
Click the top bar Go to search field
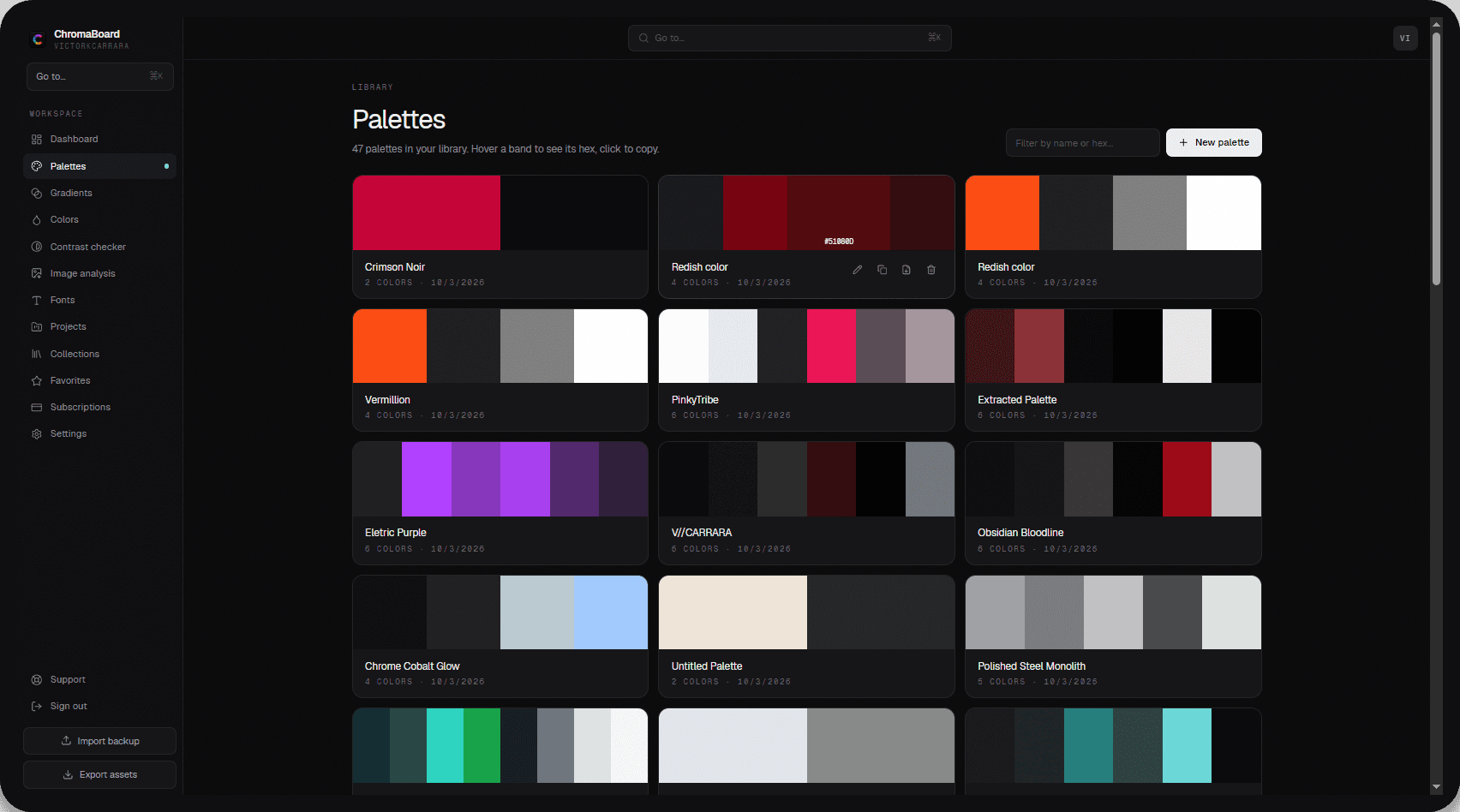pos(789,38)
